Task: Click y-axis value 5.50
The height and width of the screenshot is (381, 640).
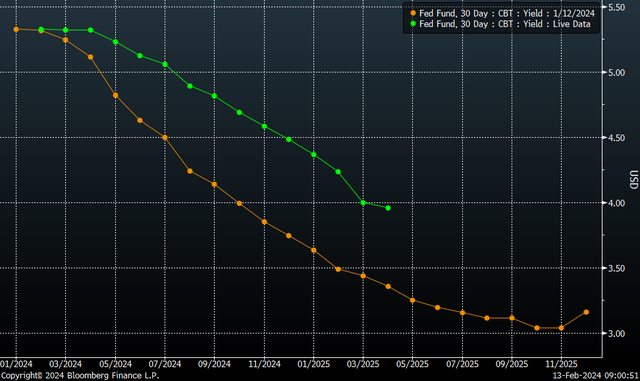Action: 616,7
